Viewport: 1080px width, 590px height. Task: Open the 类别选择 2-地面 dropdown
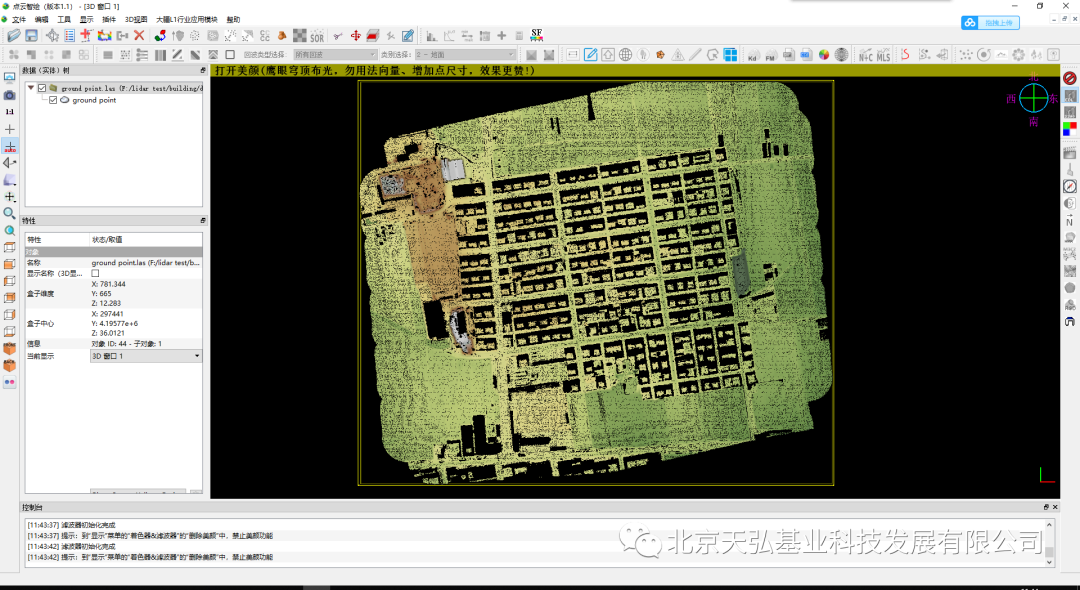465,54
